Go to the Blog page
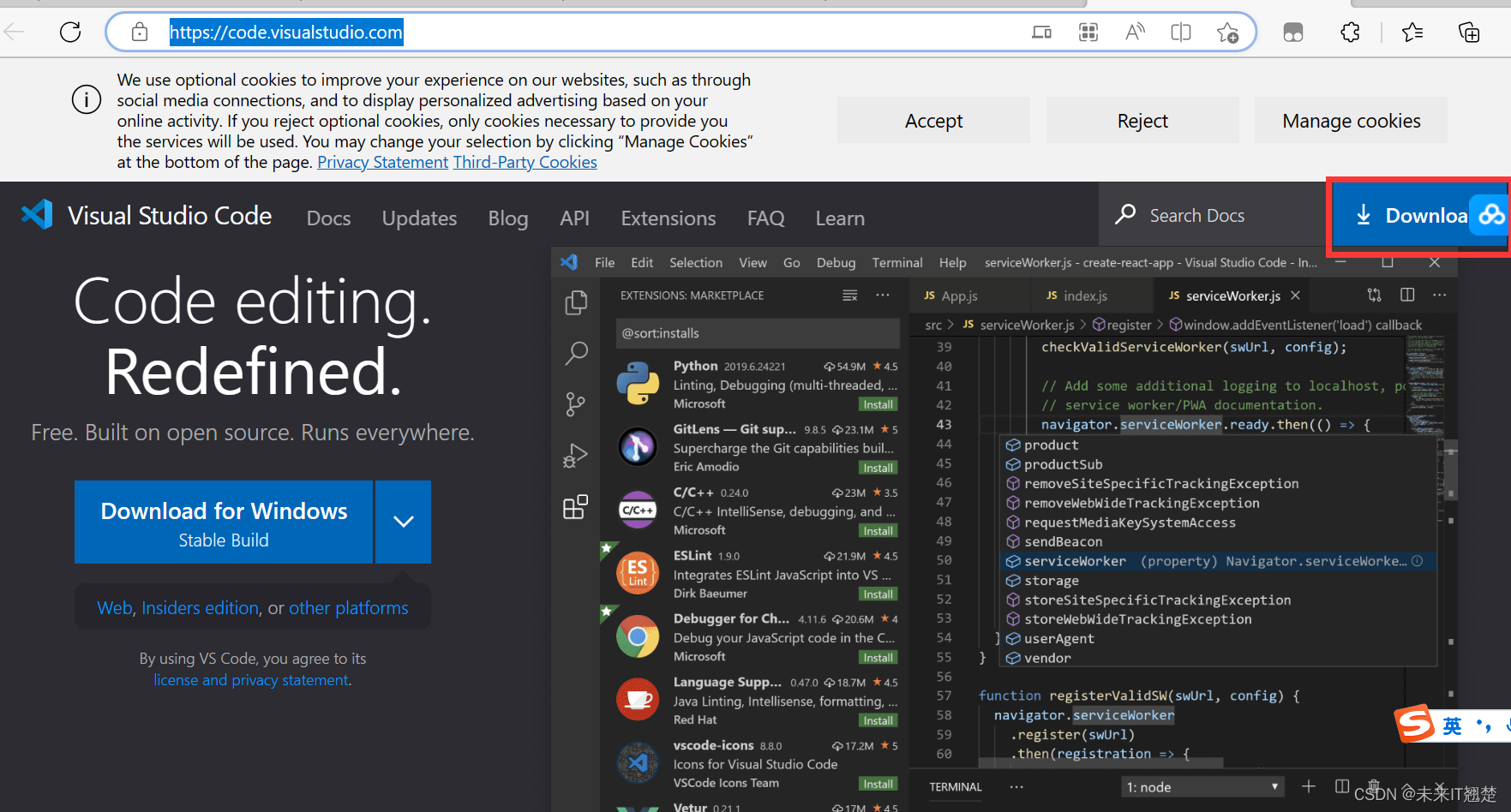 coord(508,218)
